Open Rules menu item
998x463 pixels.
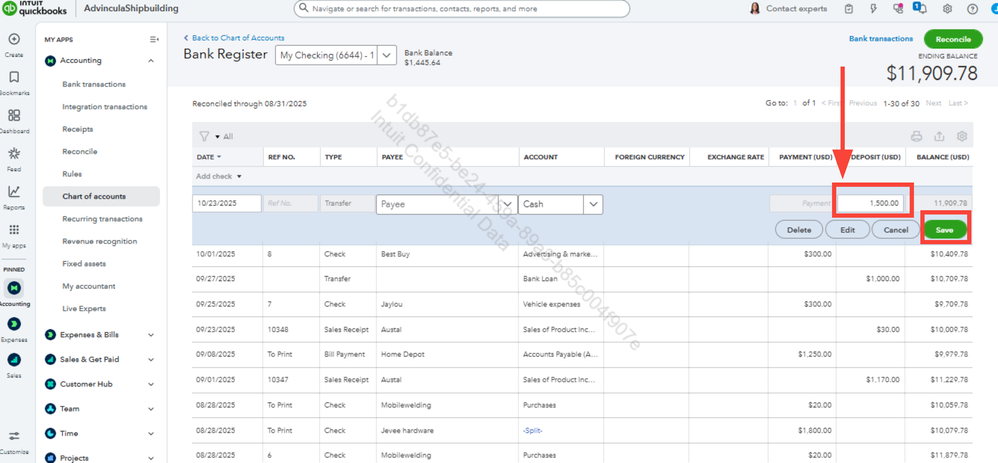coord(72,174)
